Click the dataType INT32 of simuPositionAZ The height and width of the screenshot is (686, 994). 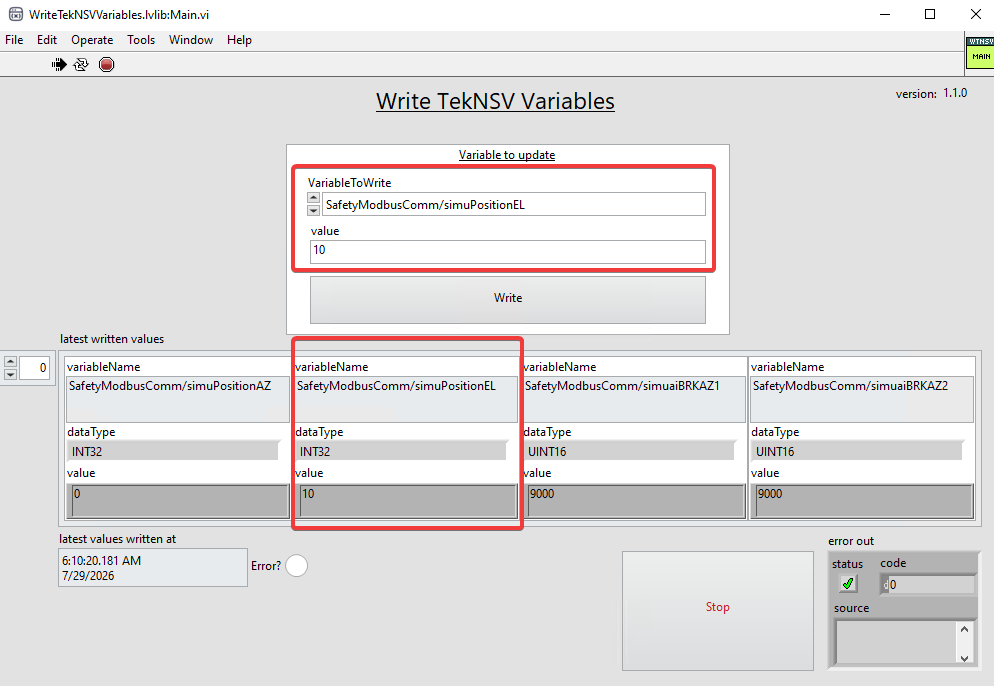173,451
